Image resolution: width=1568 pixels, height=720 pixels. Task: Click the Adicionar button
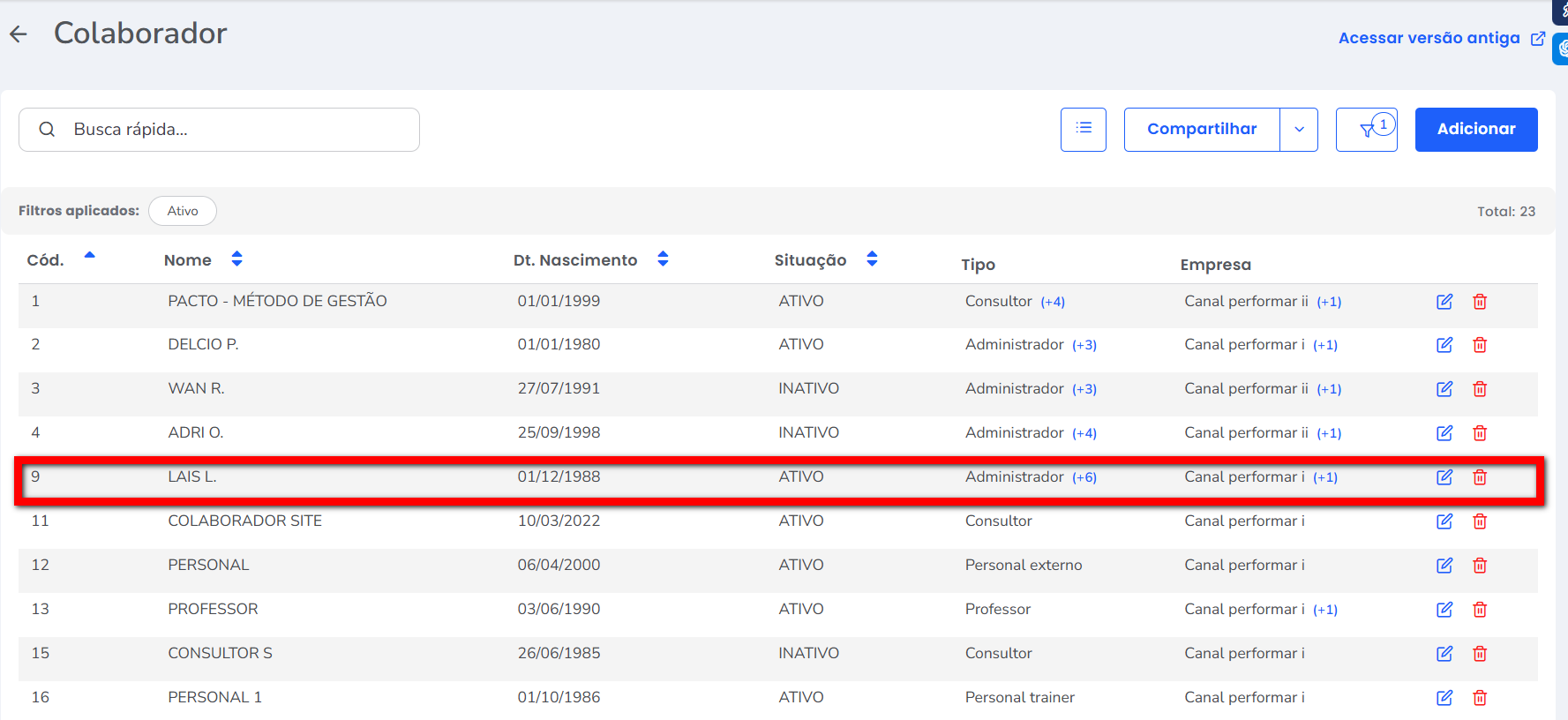(x=1475, y=129)
